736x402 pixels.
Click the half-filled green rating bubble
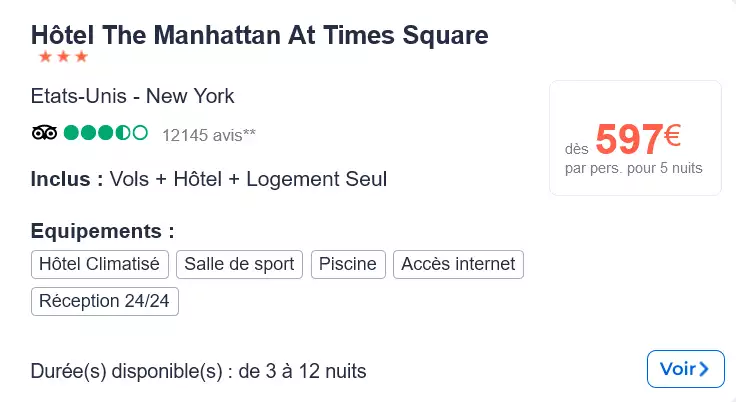coord(123,133)
